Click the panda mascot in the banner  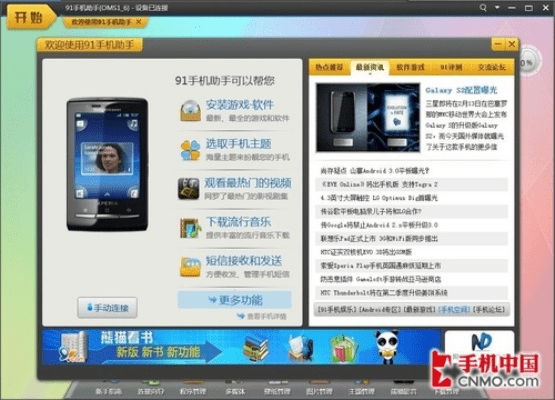tap(387, 346)
